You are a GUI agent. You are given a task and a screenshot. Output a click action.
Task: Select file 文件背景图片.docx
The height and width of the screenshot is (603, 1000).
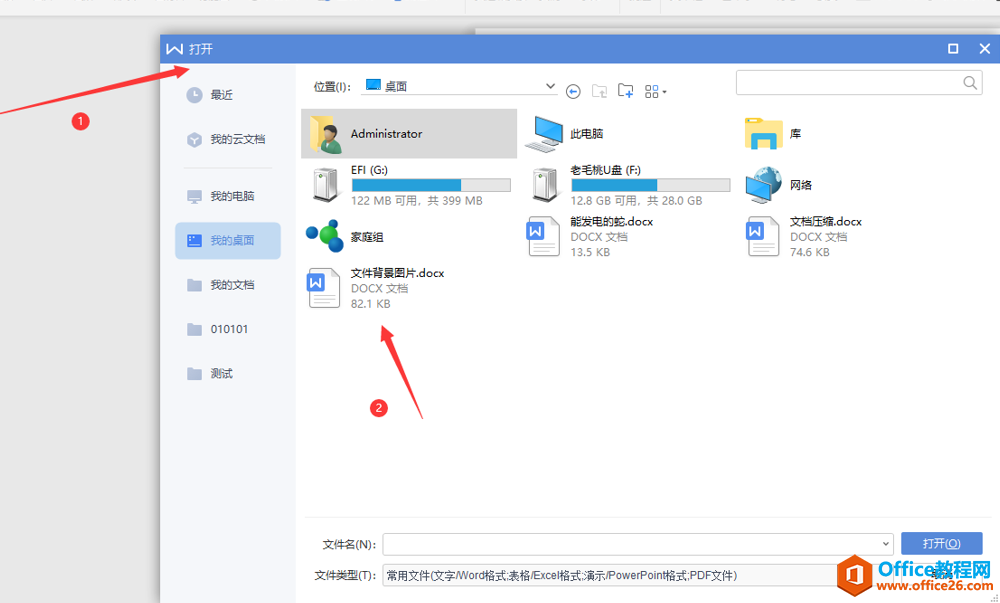(376, 288)
